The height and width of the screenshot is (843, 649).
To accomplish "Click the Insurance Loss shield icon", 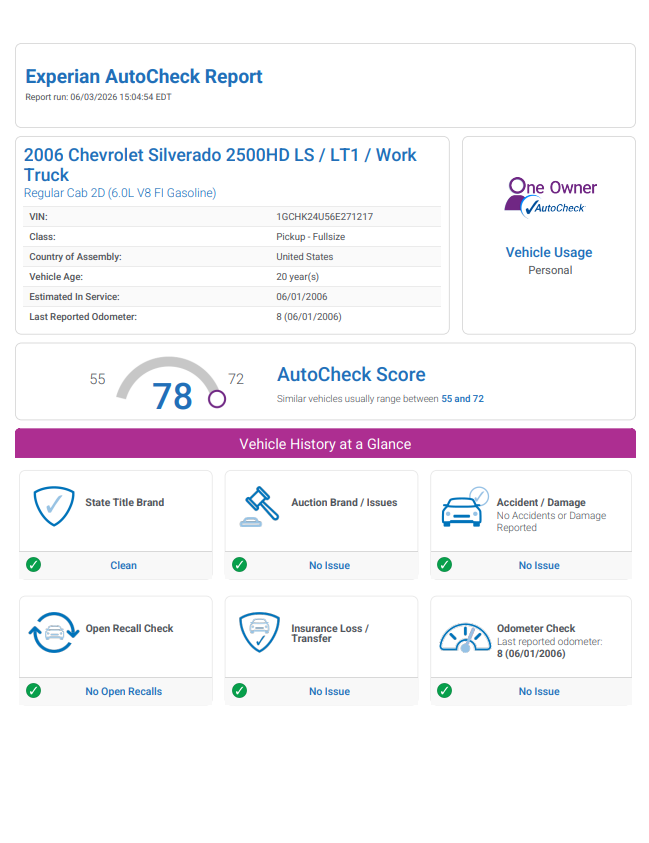I will tap(259, 632).
